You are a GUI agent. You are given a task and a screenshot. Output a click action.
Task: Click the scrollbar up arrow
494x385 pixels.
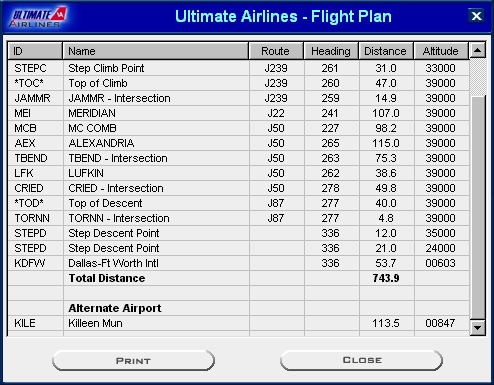(477, 51)
